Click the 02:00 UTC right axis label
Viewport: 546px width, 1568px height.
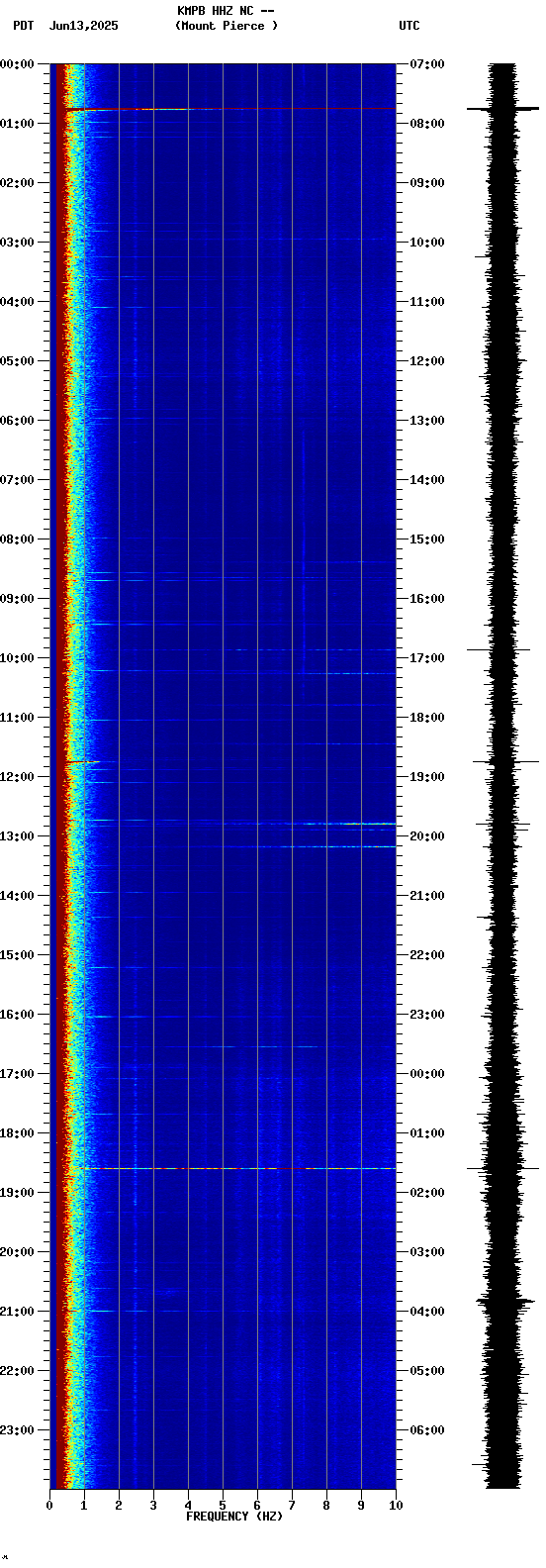[427, 1193]
